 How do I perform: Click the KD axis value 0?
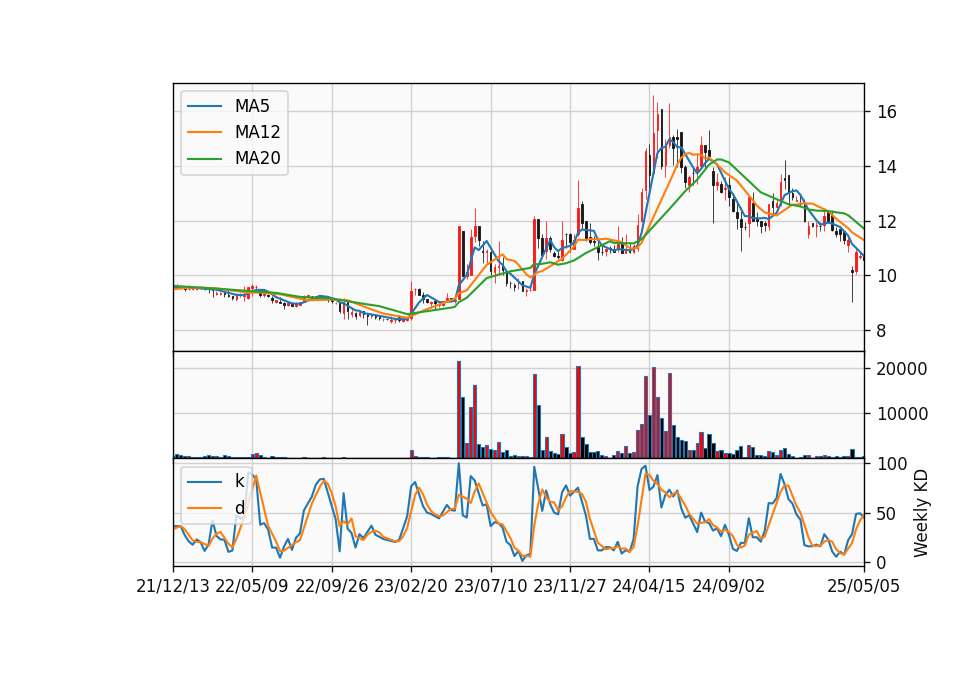(882, 562)
